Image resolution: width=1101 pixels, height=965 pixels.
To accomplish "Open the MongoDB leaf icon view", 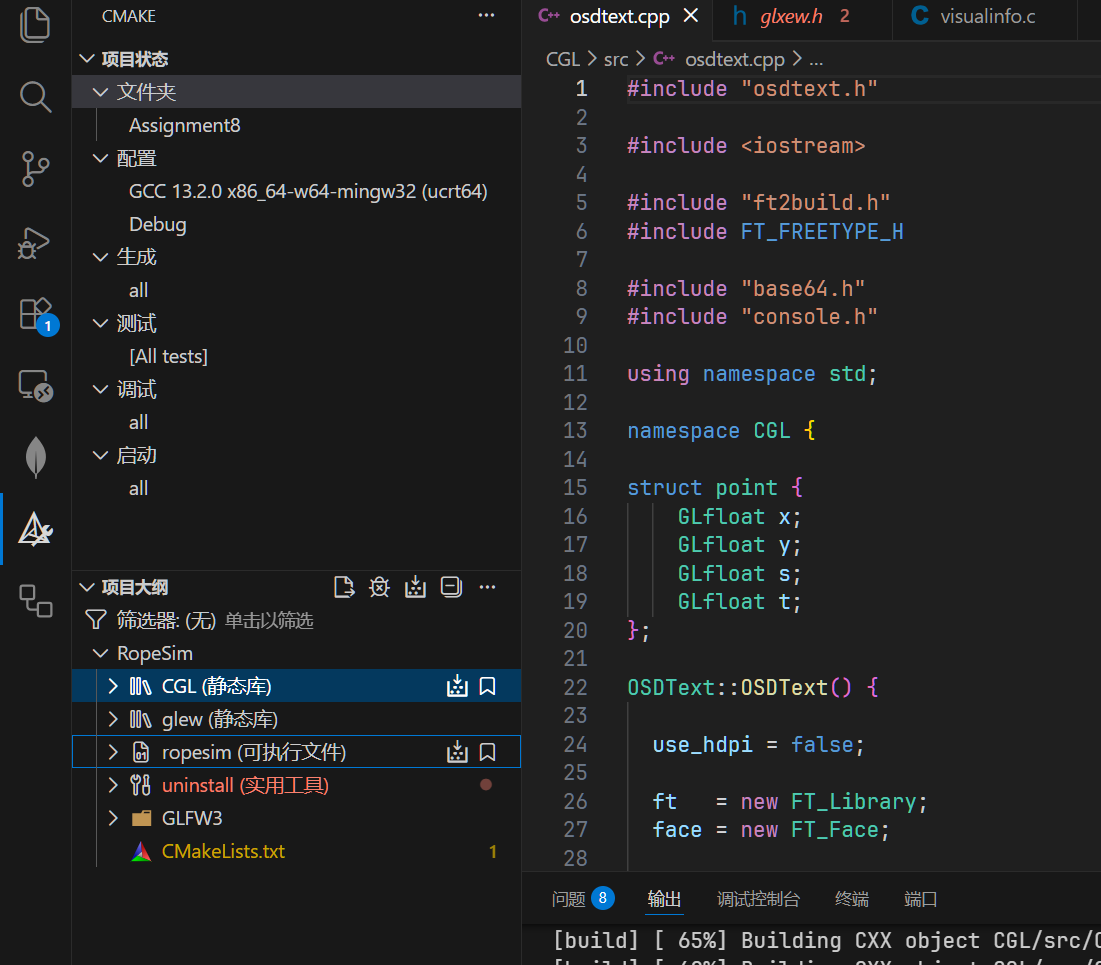I will (x=35, y=457).
